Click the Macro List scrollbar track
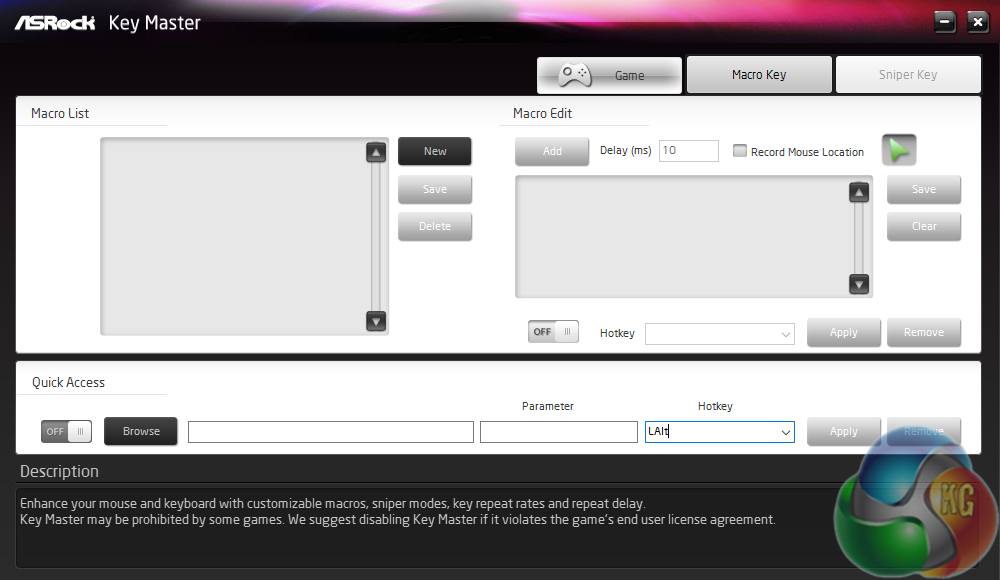Viewport: 1000px width, 580px height. 376,237
